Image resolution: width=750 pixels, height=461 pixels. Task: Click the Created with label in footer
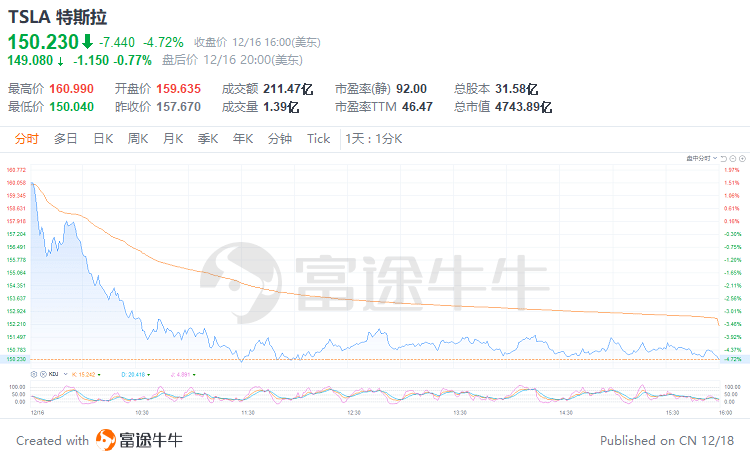53,440
